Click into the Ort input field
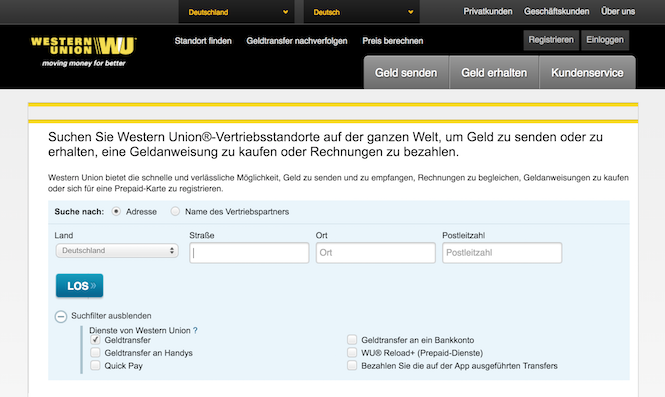The width and height of the screenshot is (665, 397). tap(376, 253)
